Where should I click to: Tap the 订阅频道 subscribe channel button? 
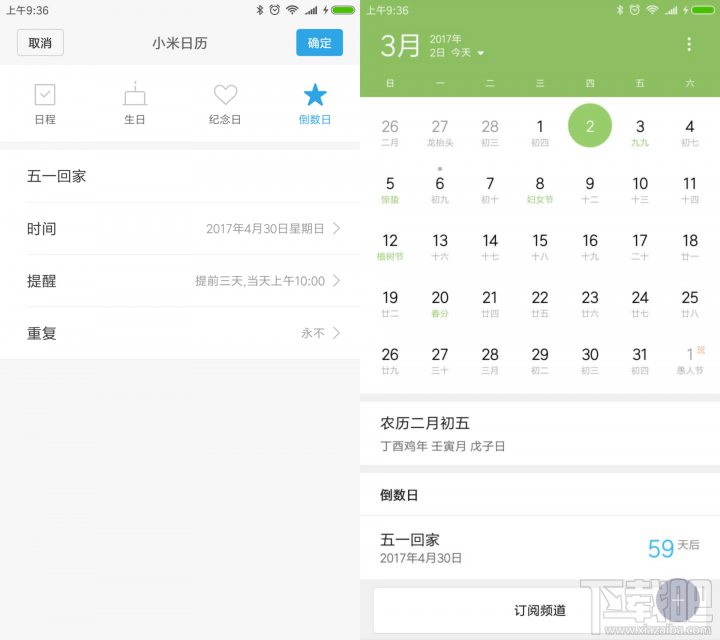pyautogui.click(x=540, y=611)
